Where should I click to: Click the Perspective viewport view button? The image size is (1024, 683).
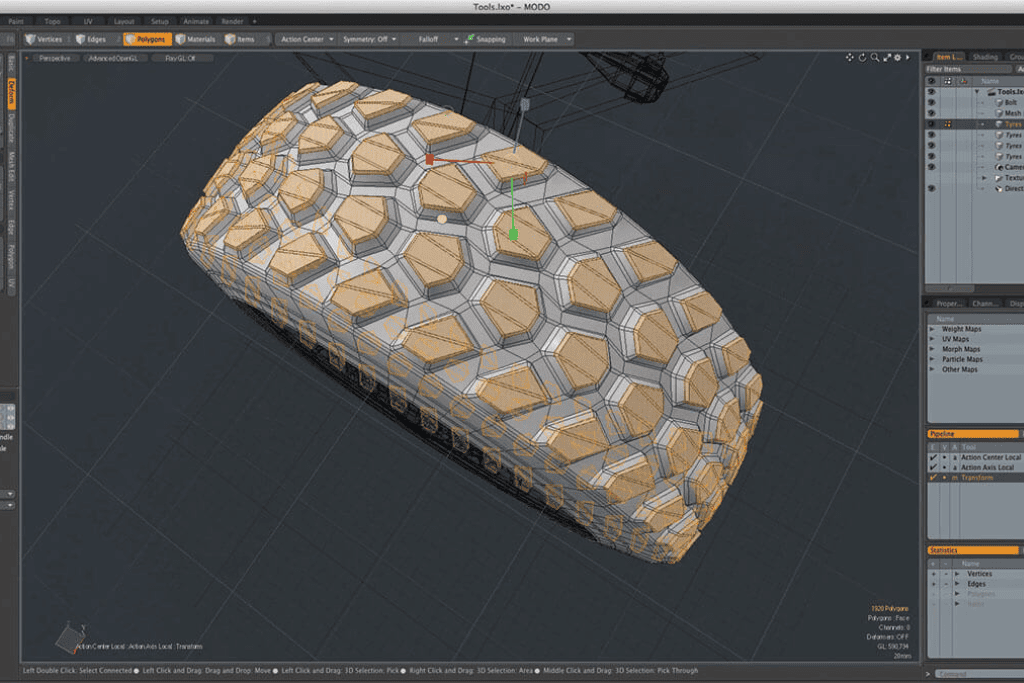point(55,58)
